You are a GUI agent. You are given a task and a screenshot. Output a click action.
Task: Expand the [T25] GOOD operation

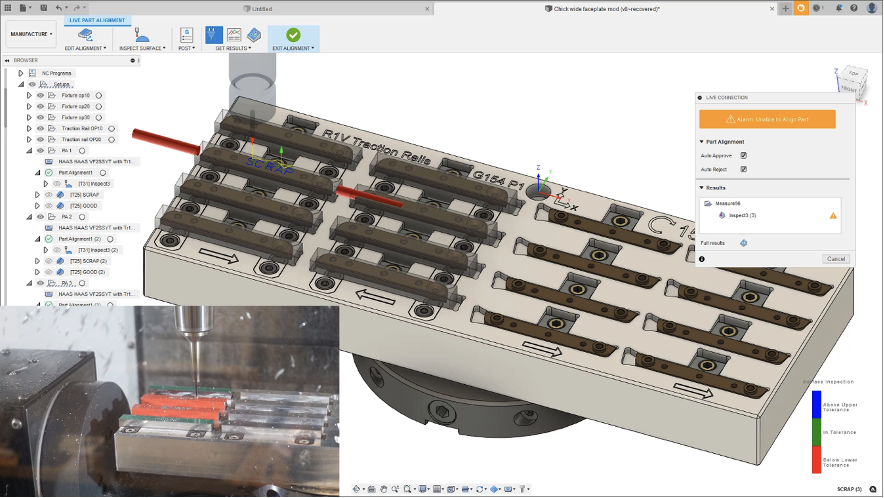(x=37, y=206)
